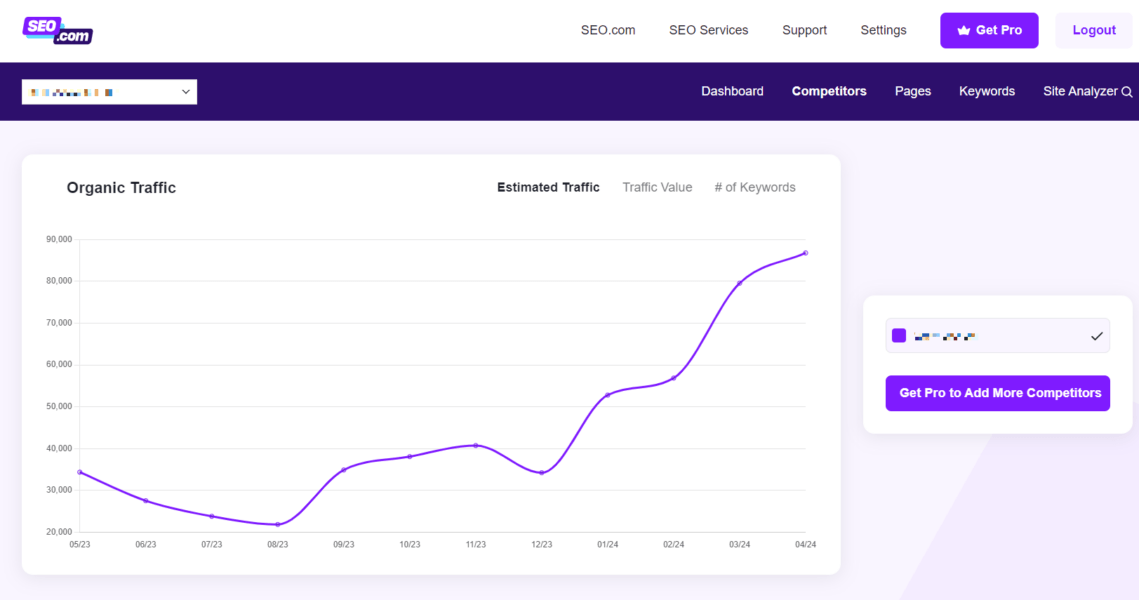The width and height of the screenshot is (1139, 600).
Task: Toggle the competitor visibility checkmark
Action: [x=1095, y=335]
